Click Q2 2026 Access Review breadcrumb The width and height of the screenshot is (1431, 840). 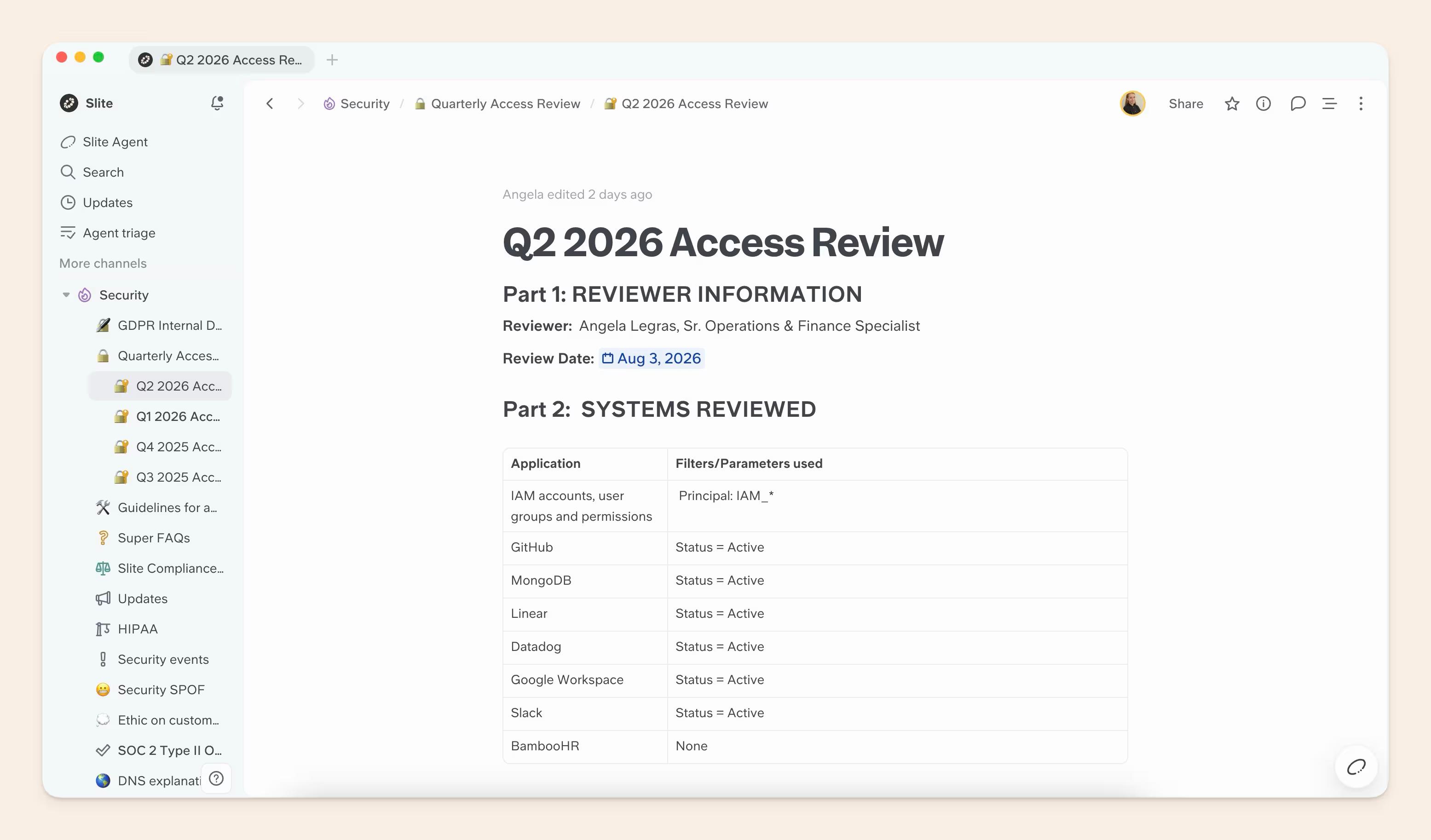tap(686, 104)
